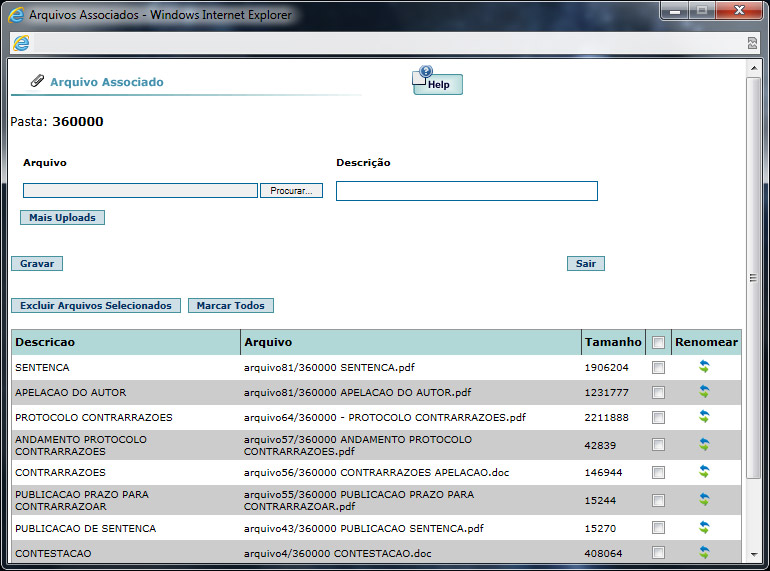Click the Procurar browse button

point(291,191)
